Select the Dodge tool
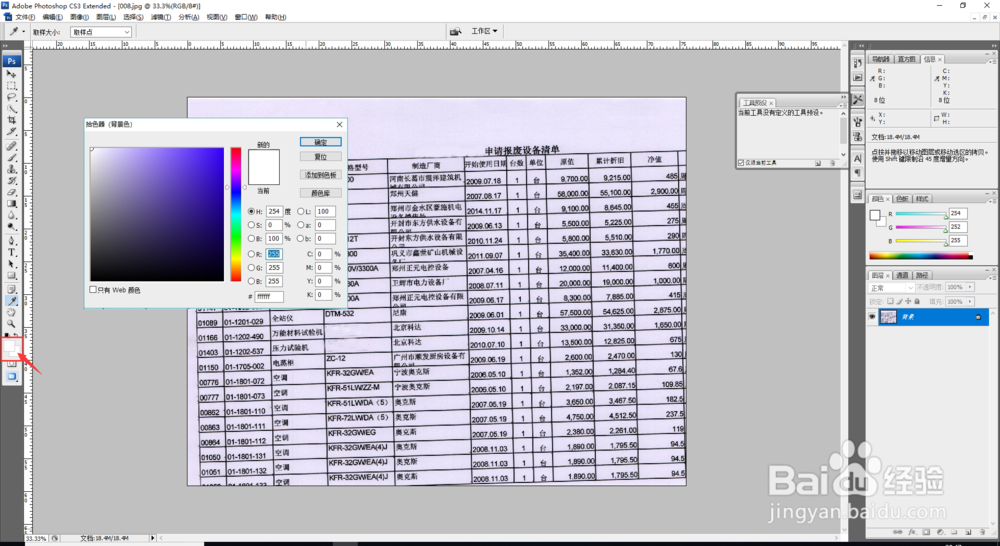The height and width of the screenshot is (546, 1000). [x=11, y=226]
